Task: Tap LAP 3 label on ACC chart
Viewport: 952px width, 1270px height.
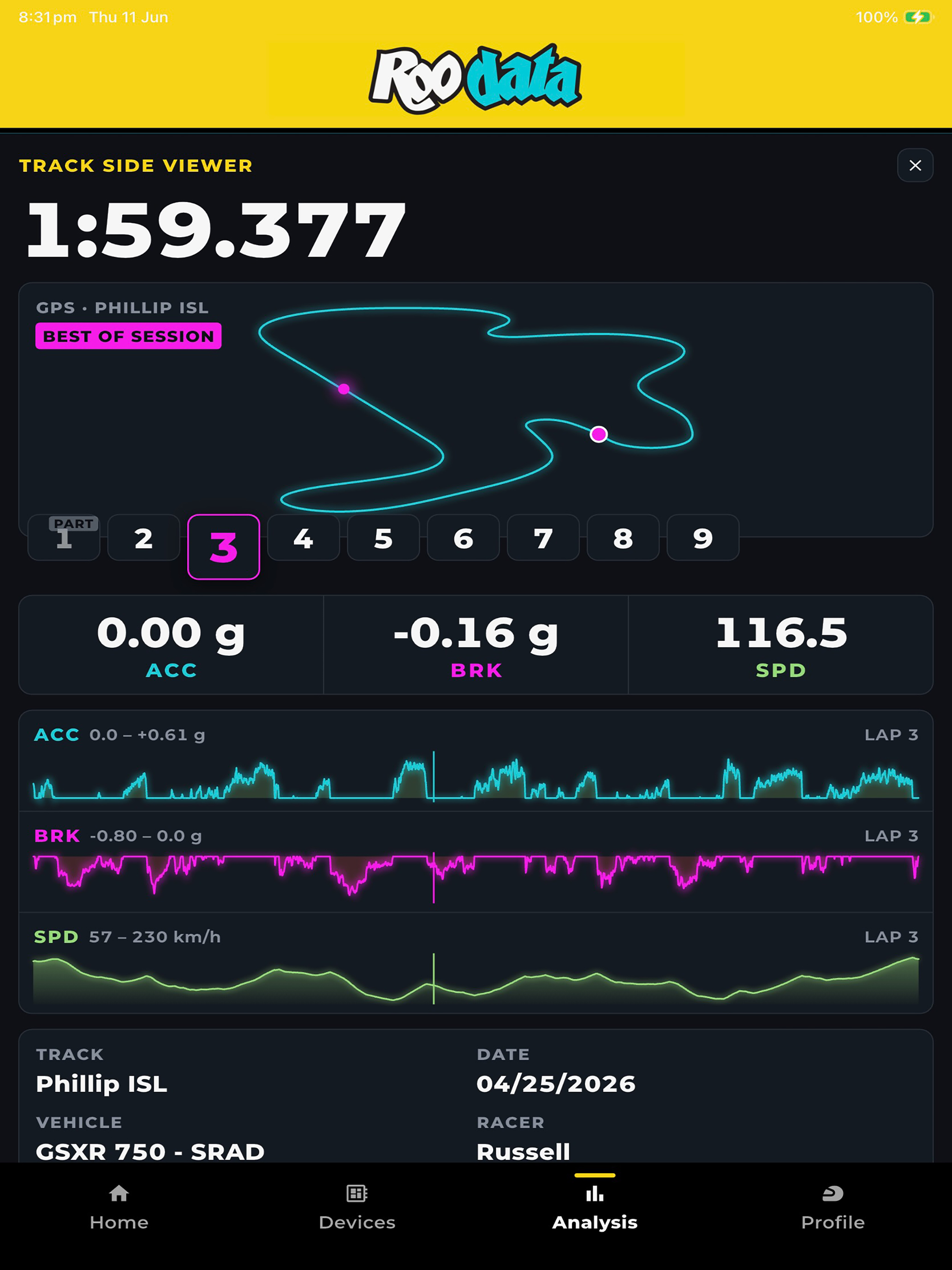Action: [x=891, y=735]
